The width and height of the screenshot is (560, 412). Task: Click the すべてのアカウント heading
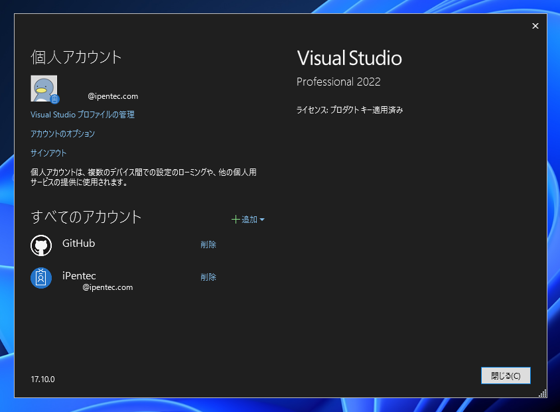pyautogui.click(x=86, y=217)
